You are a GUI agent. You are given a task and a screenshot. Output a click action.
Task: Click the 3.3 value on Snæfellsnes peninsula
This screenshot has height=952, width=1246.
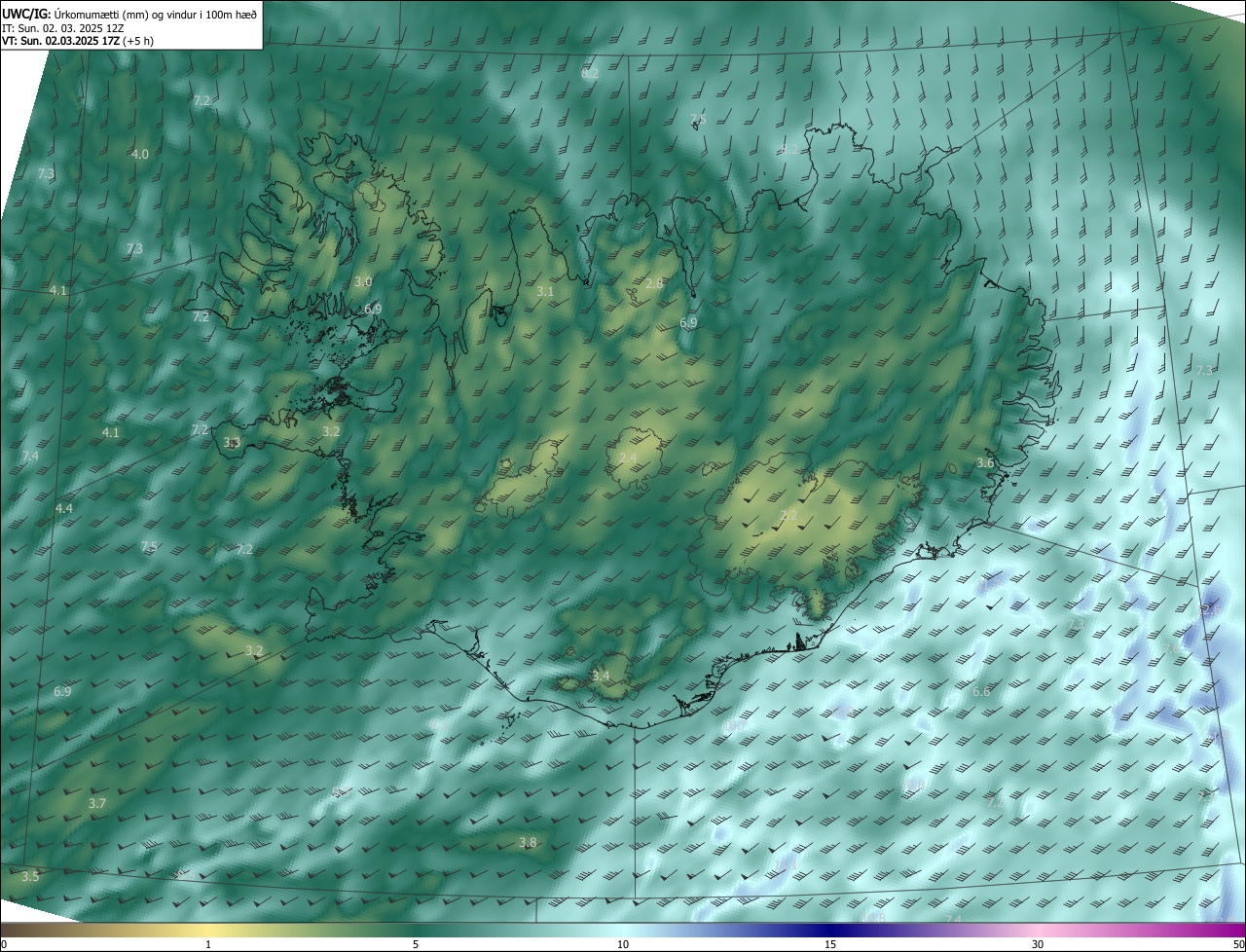[232, 442]
